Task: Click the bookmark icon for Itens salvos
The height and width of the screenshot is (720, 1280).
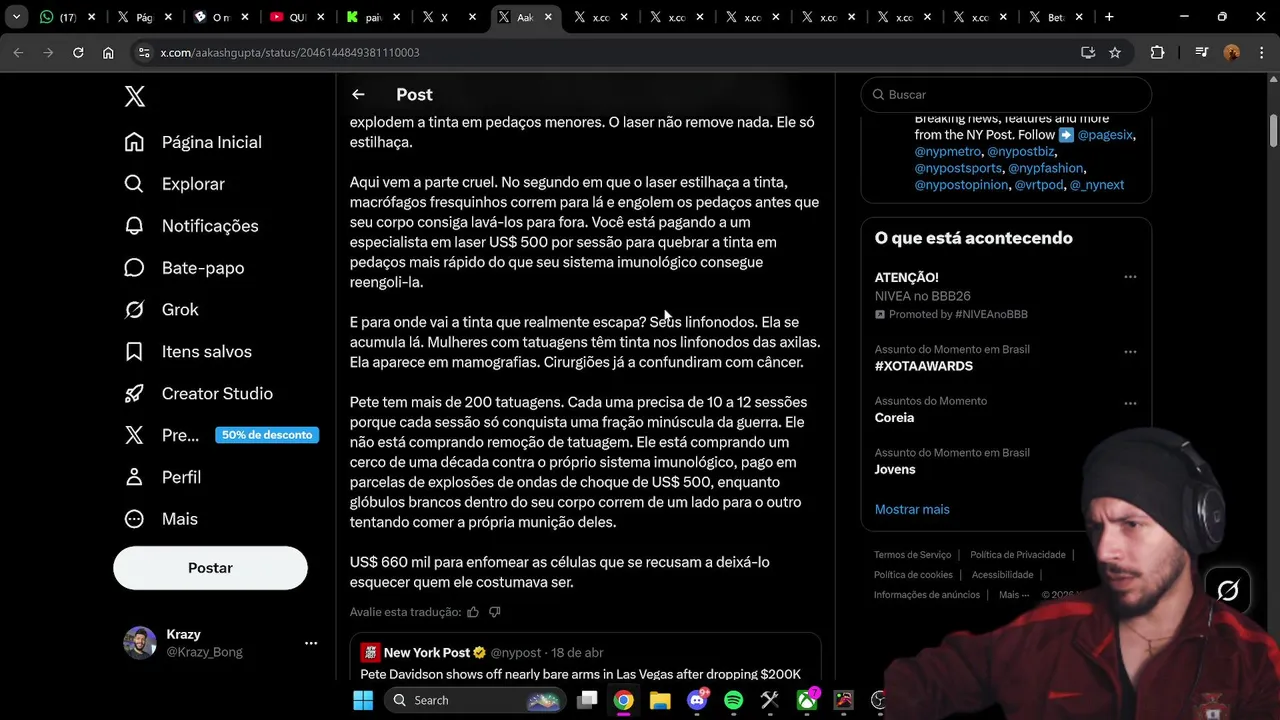Action: 134,352
